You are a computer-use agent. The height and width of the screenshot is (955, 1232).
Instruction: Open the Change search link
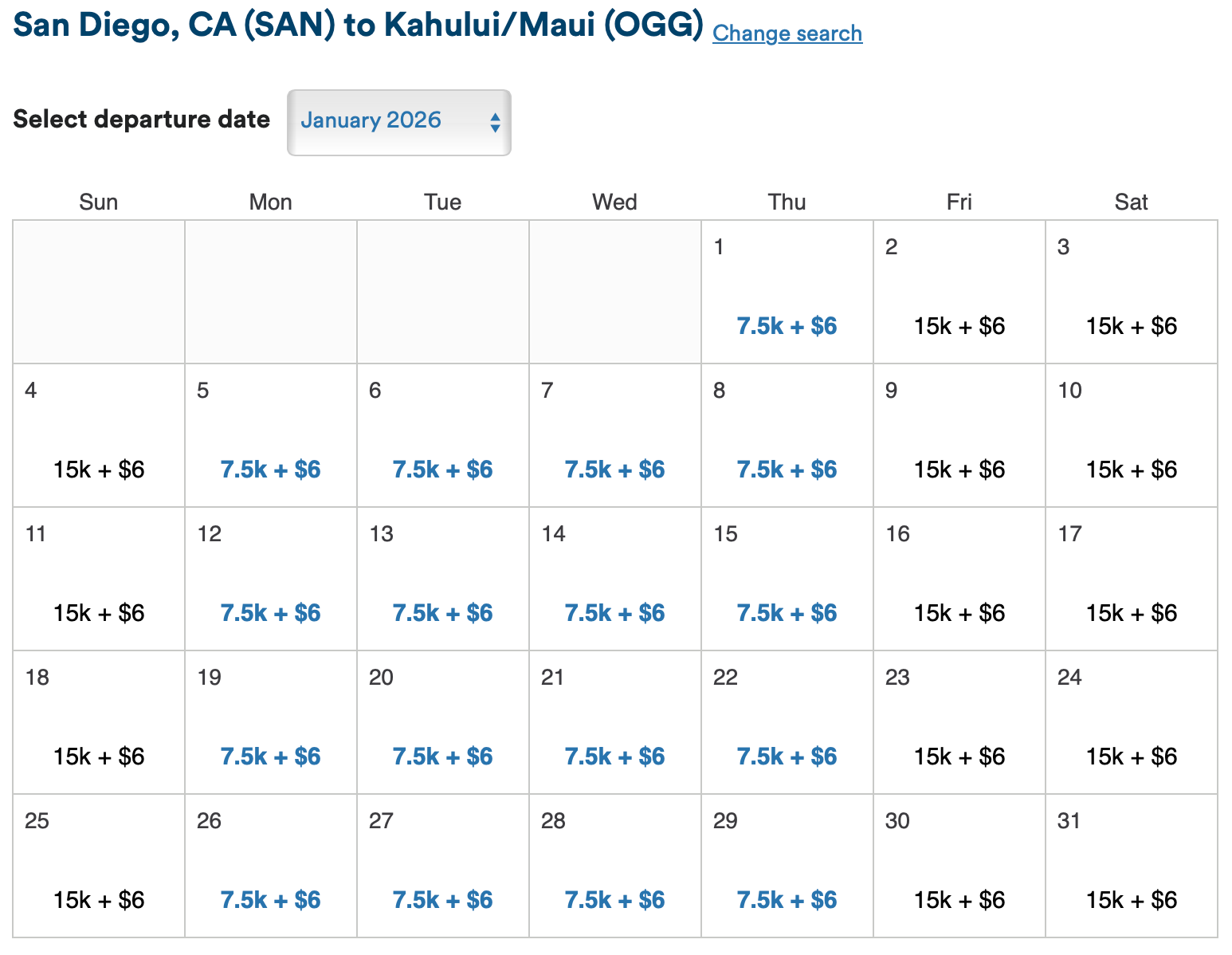[x=787, y=33]
